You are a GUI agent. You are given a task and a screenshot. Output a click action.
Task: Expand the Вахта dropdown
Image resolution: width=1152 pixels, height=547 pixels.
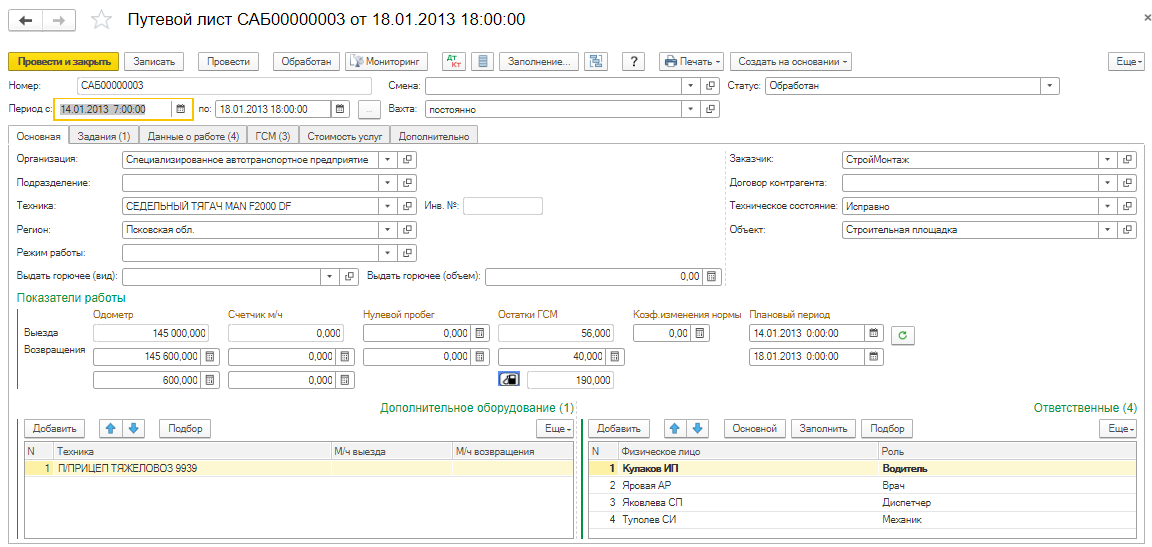(691, 109)
